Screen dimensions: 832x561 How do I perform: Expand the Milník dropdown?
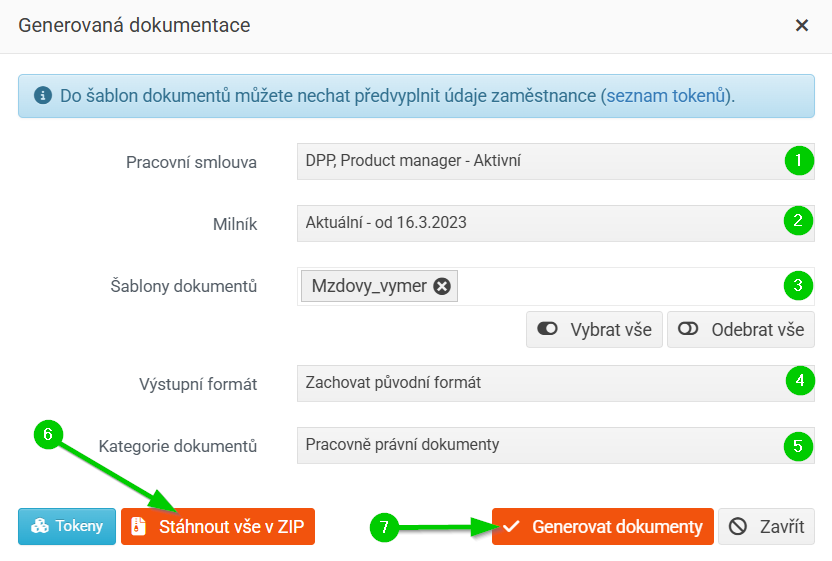click(x=540, y=223)
